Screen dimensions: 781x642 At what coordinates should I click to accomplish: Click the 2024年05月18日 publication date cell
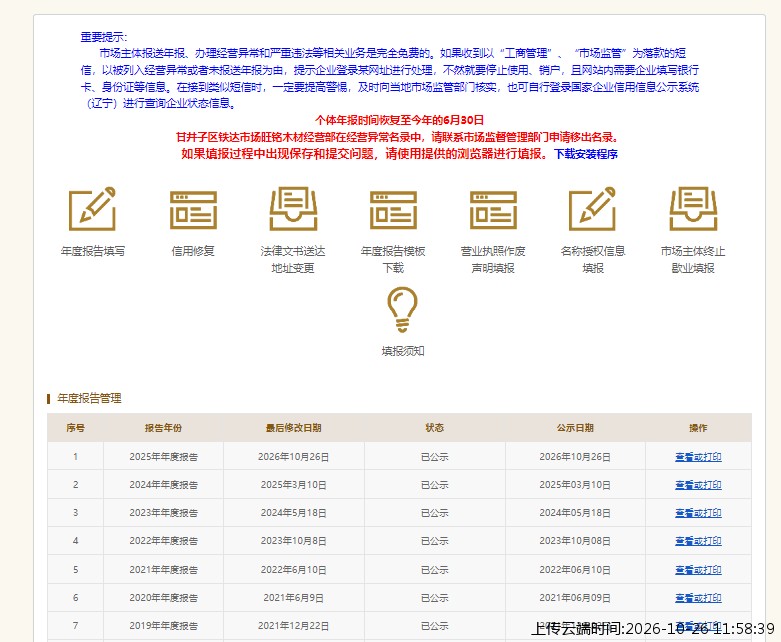tap(575, 513)
